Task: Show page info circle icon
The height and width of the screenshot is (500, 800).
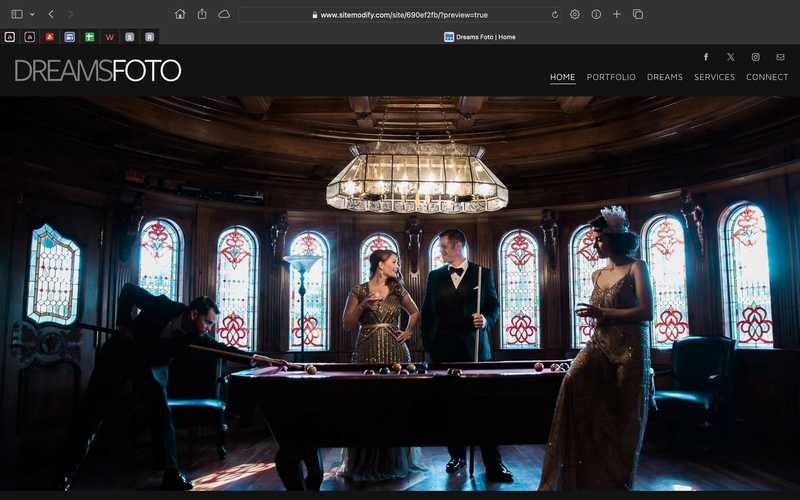Action: click(x=596, y=14)
